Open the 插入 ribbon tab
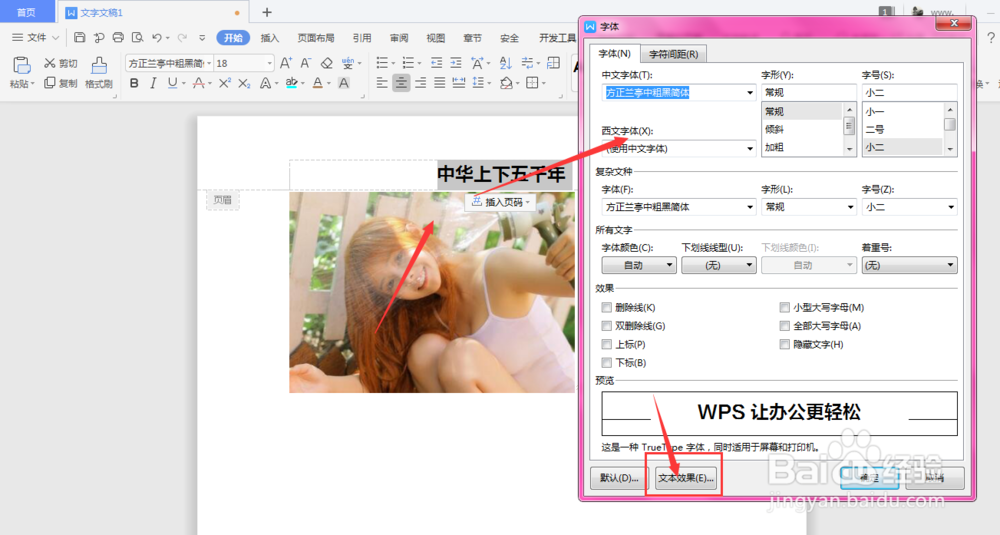This screenshot has width=1000, height=535. [x=270, y=38]
